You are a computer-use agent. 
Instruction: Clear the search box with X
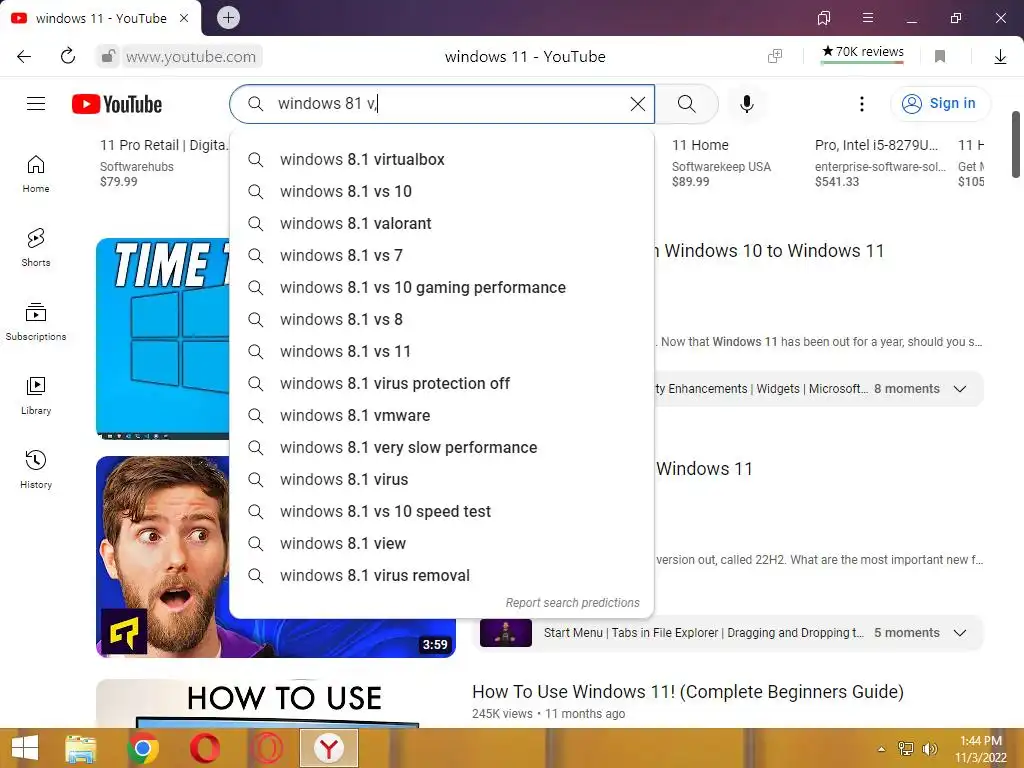point(637,104)
